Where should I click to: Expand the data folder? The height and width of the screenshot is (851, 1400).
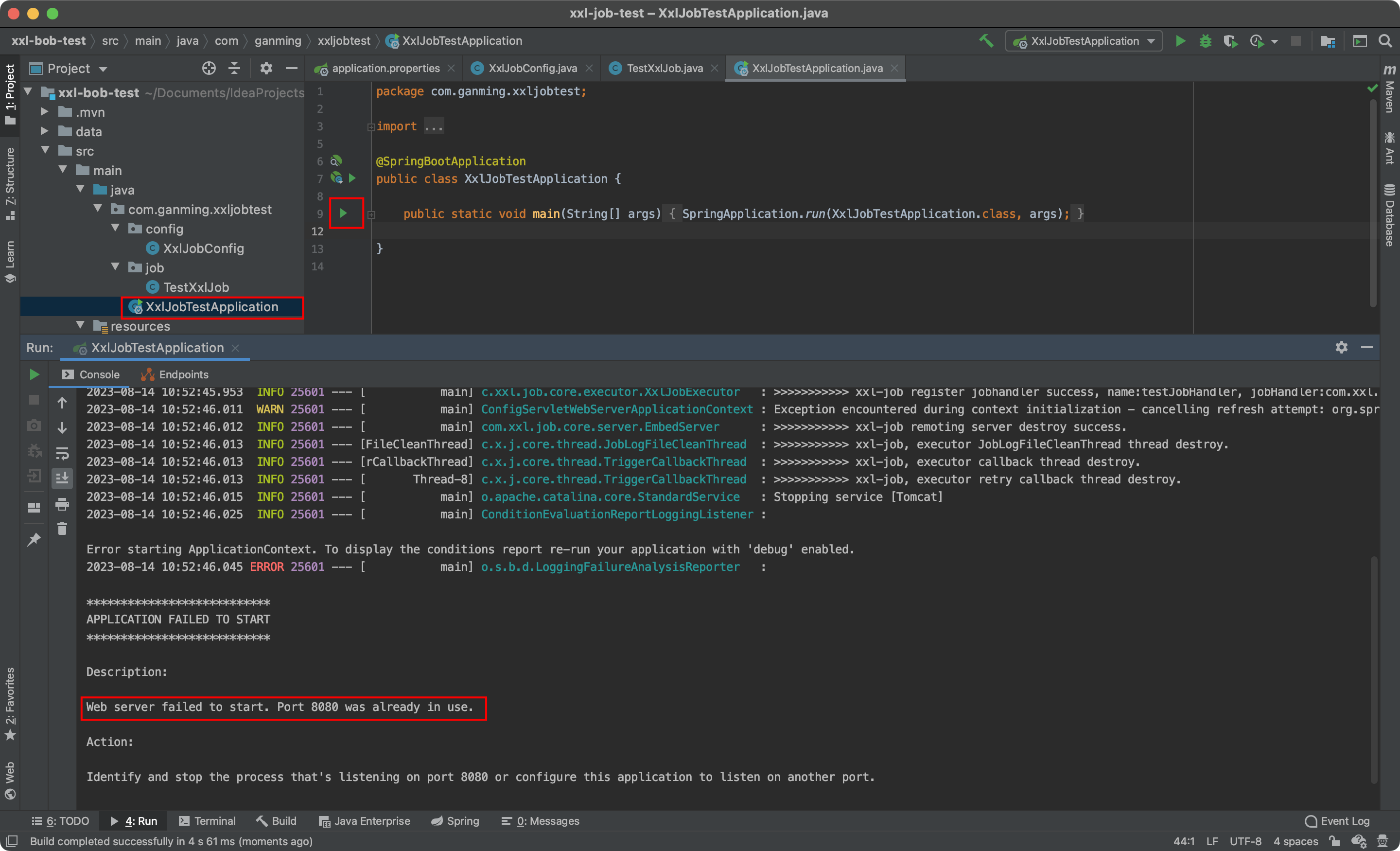coord(44,131)
